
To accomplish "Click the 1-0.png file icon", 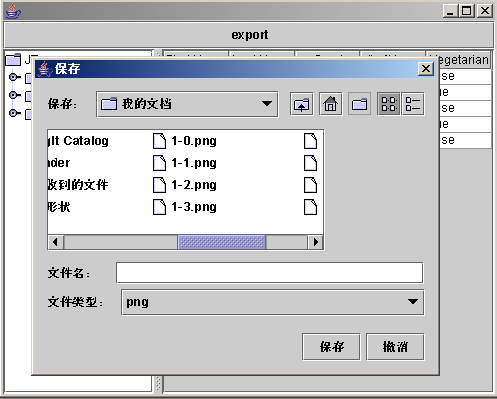I will (x=159, y=141).
